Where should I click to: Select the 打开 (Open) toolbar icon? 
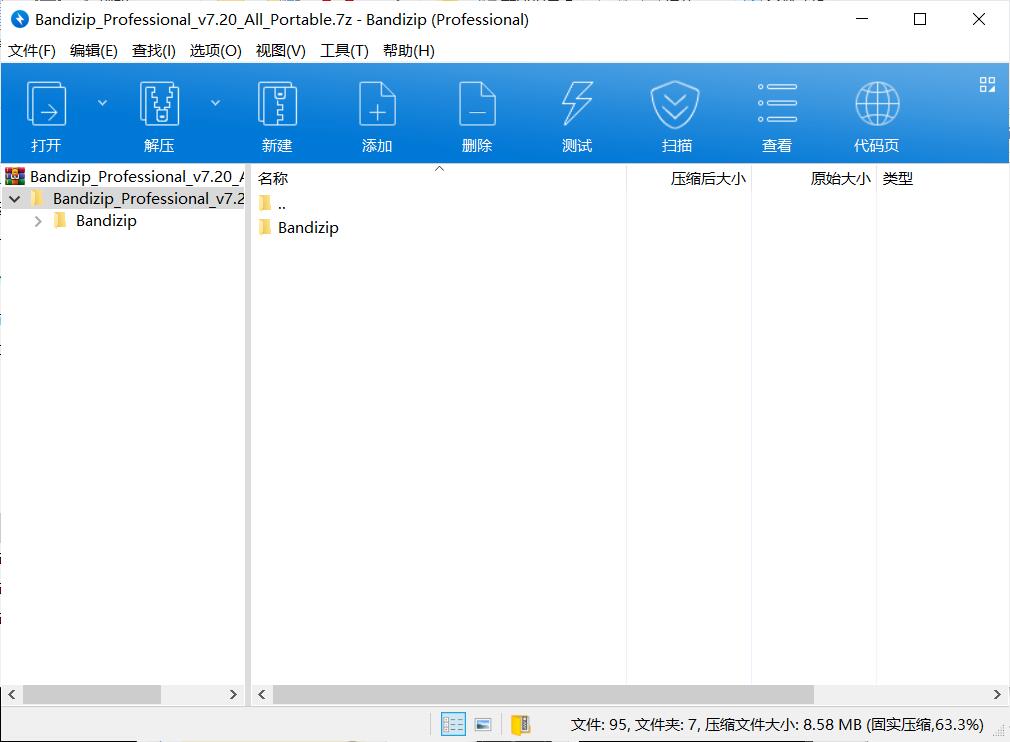pyautogui.click(x=46, y=113)
